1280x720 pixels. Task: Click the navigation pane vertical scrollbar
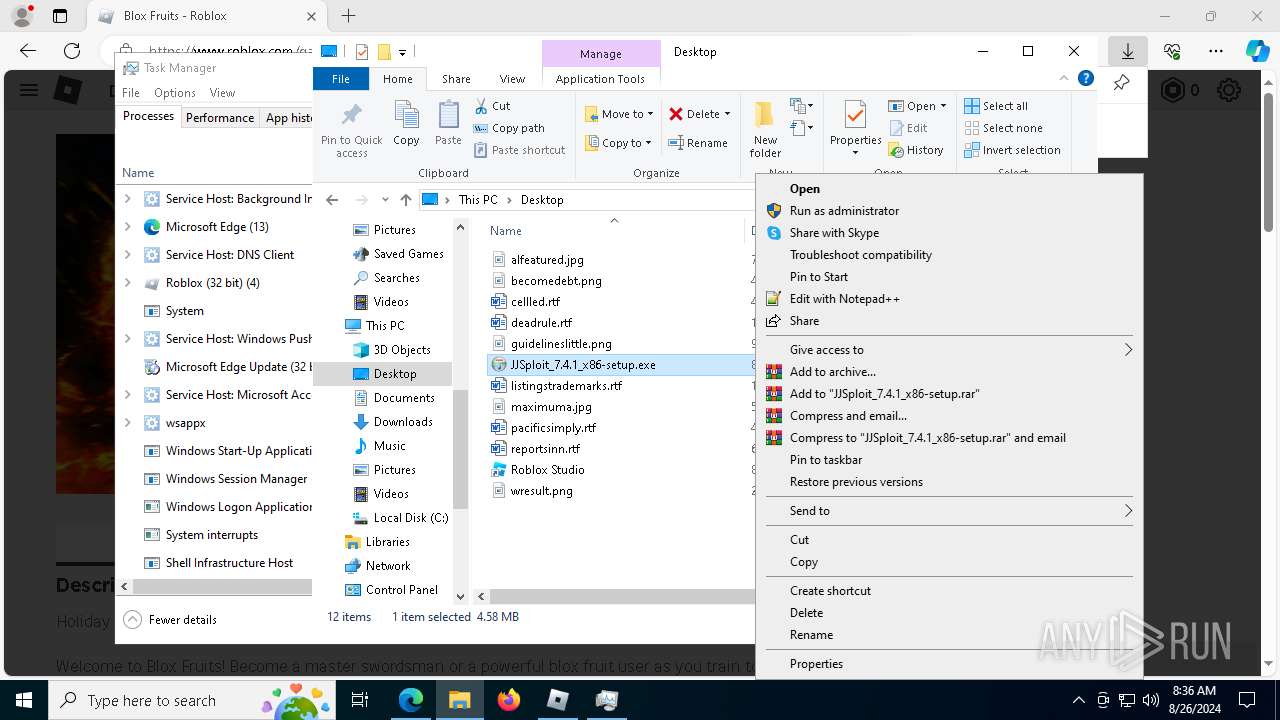pyautogui.click(x=461, y=448)
